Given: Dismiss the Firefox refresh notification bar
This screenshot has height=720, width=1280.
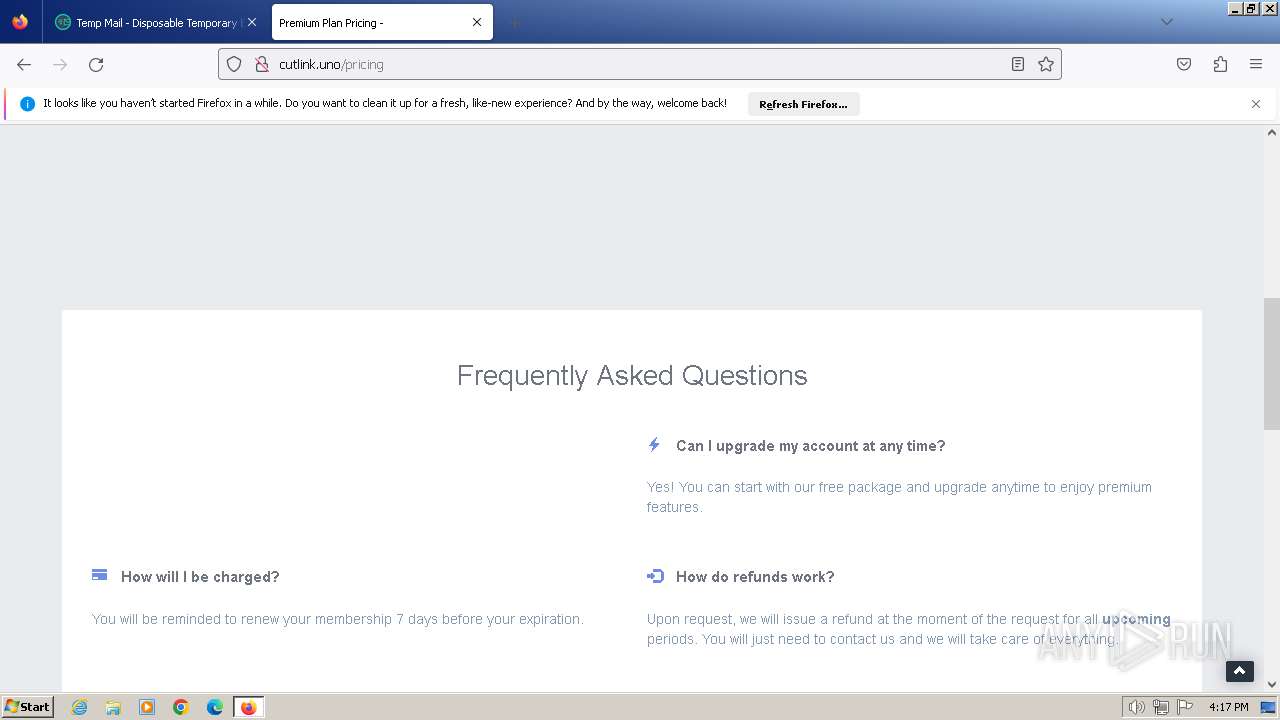Looking at the screenshot, I should click(x=1256, y=104).
